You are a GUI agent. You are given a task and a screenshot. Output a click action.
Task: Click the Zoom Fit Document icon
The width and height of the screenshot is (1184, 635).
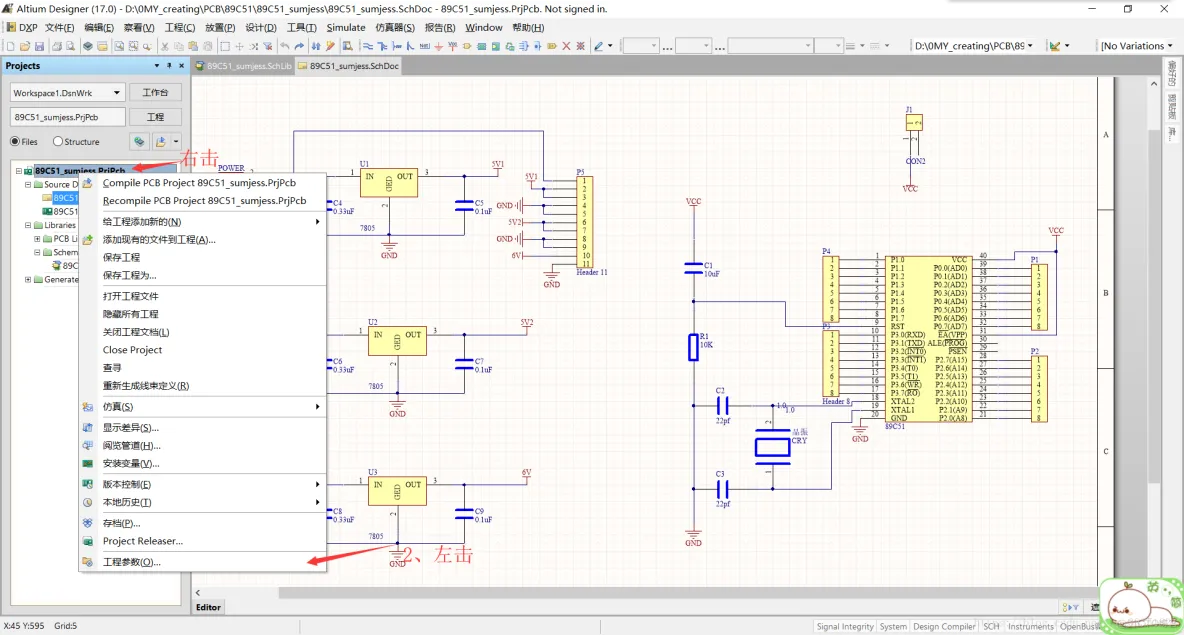click(x=119, y=46)
